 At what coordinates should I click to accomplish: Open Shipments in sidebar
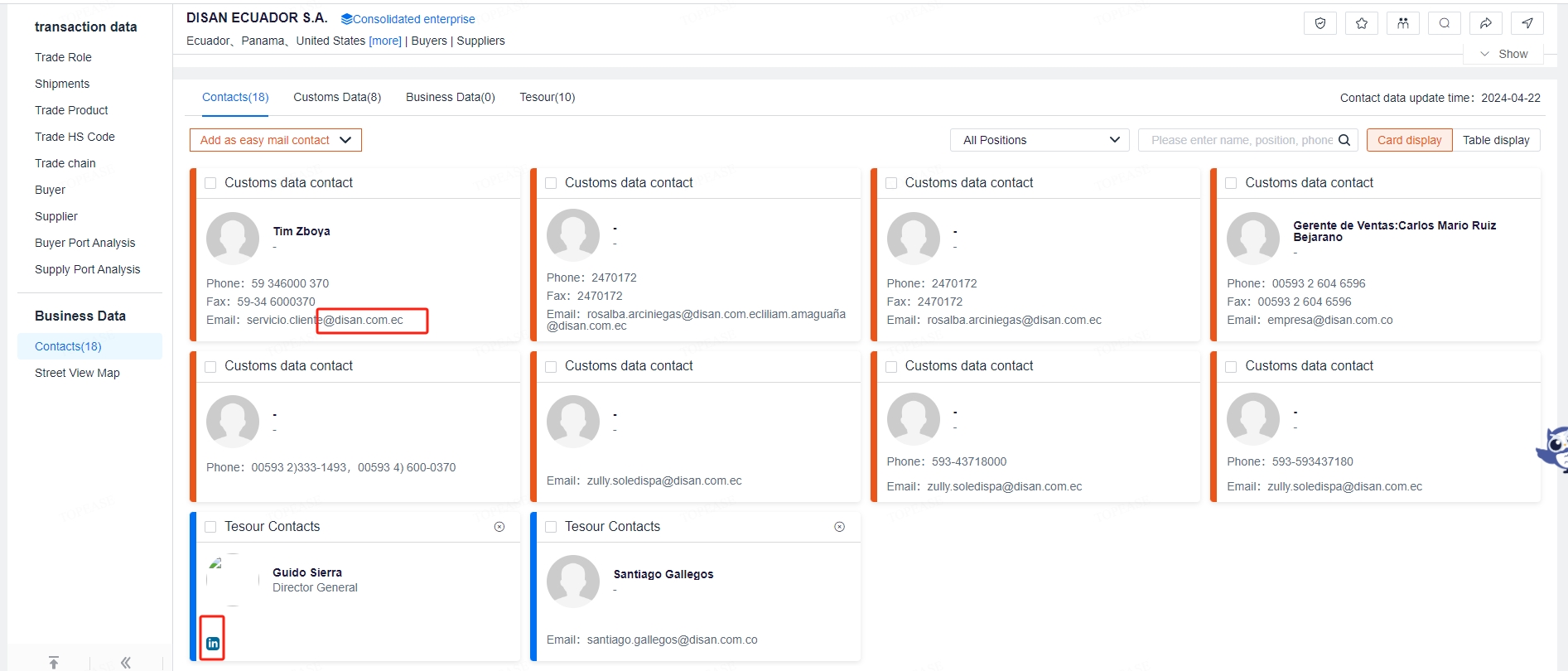tap(62, 84)
